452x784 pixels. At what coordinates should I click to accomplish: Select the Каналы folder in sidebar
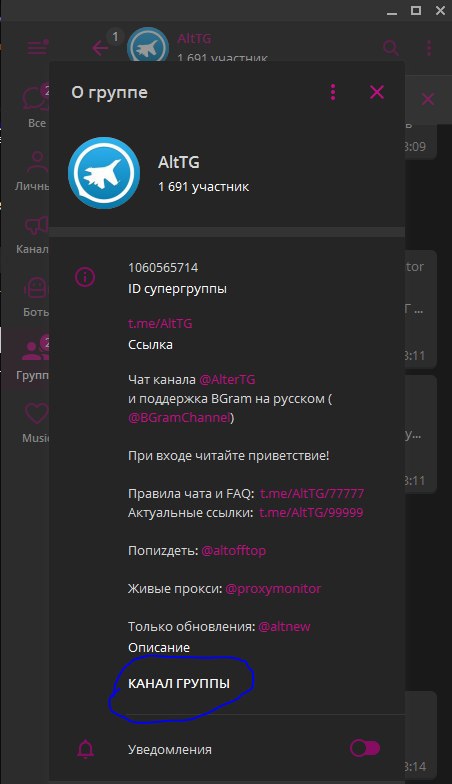[x=32, y=234]
